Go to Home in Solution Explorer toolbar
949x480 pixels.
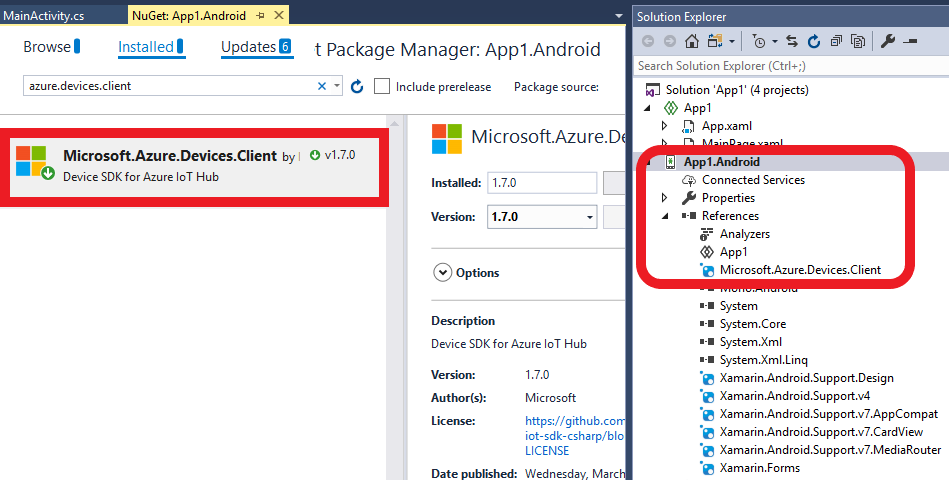coord(692,41)
